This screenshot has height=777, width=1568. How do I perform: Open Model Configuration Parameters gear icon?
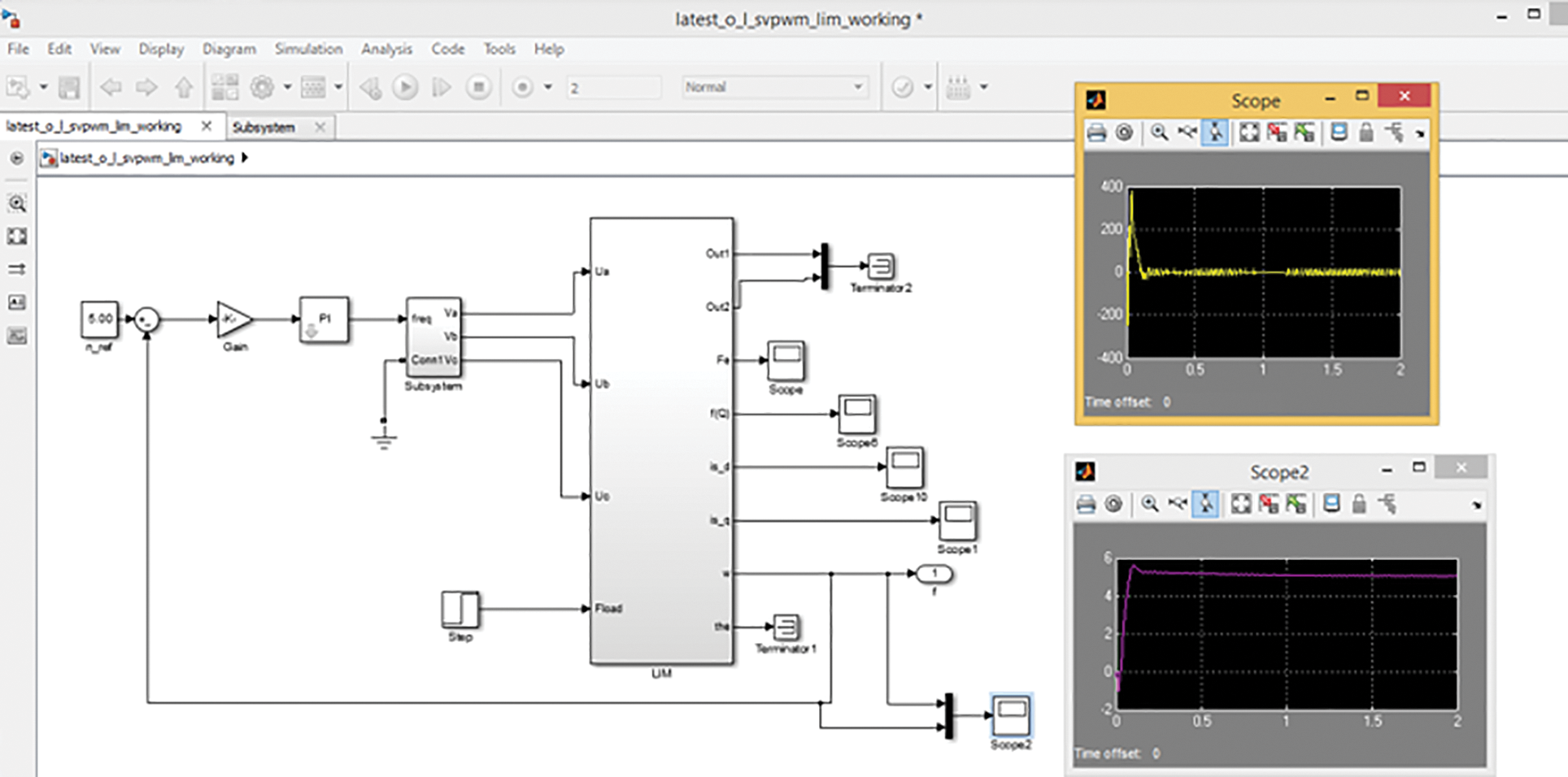262,87
